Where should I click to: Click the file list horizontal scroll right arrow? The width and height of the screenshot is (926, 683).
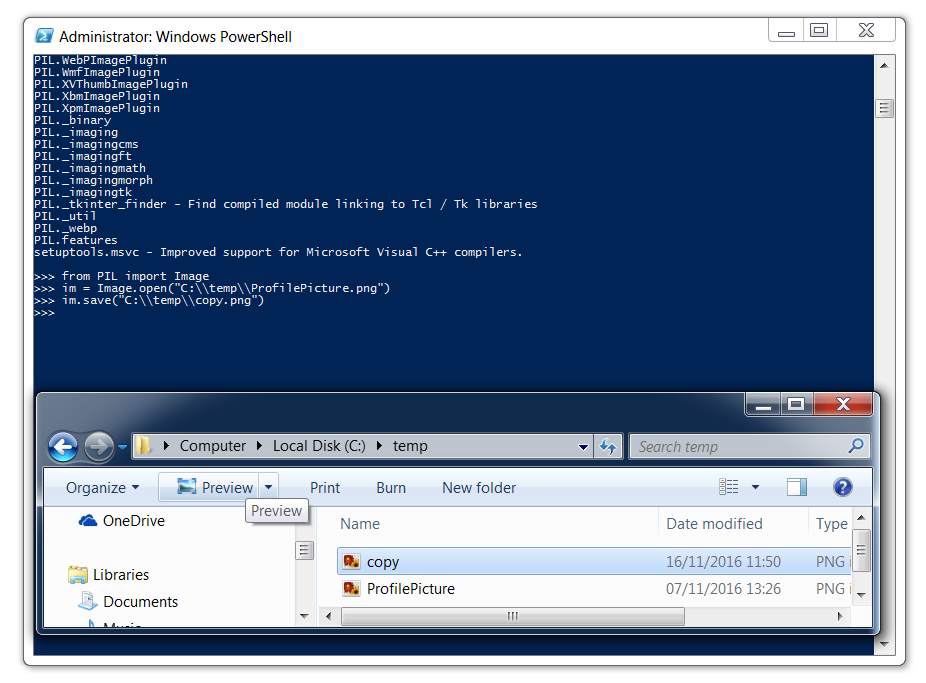coord(840,616)
